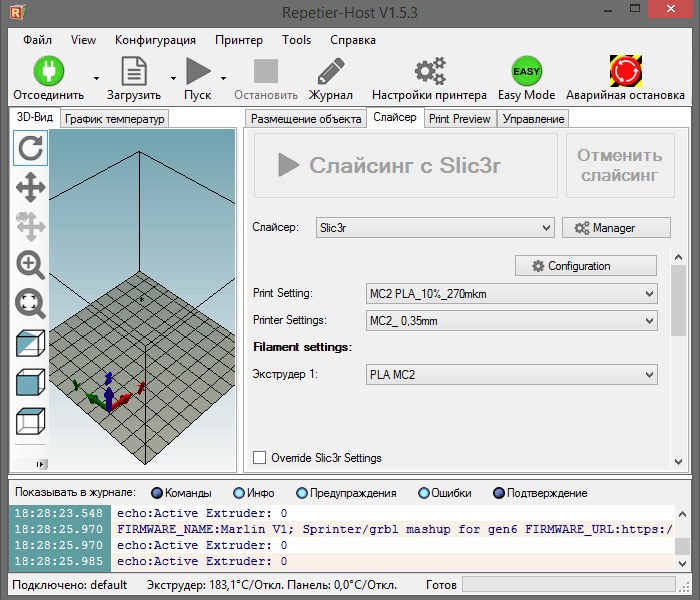Open the Конфигурация menu

[155, 40]
